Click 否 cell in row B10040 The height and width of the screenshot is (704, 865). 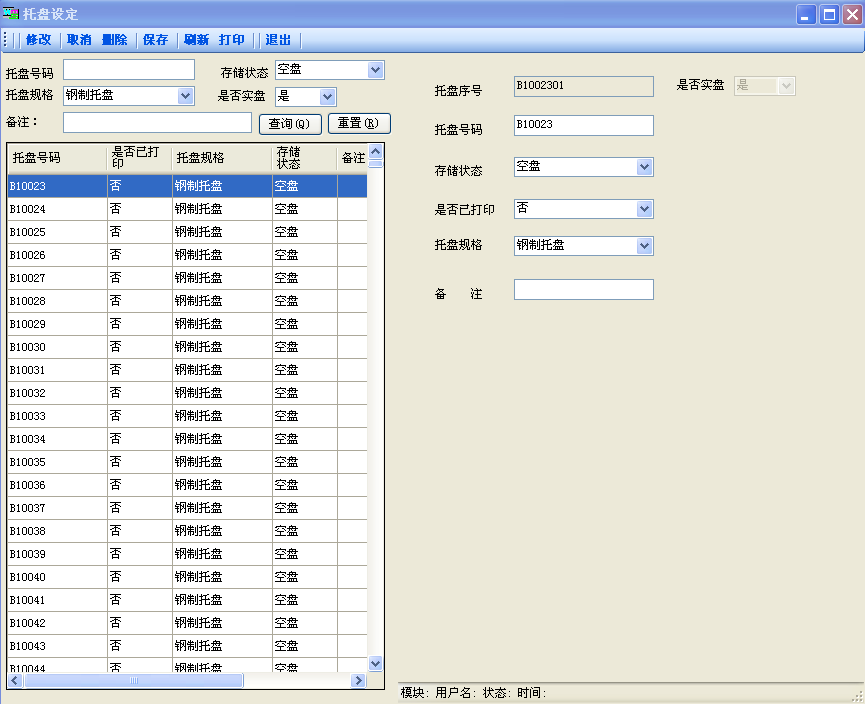pyautogui.click(x=140, y=577)
